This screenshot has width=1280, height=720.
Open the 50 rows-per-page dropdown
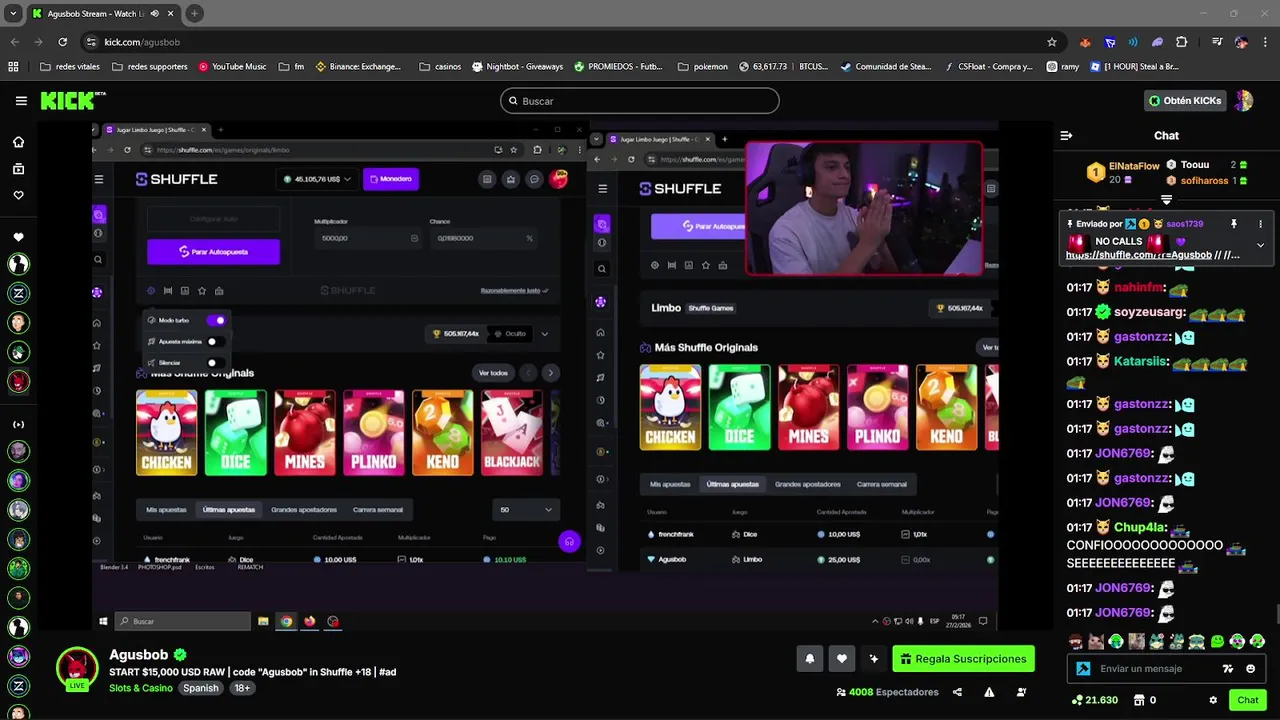point(525,510)
